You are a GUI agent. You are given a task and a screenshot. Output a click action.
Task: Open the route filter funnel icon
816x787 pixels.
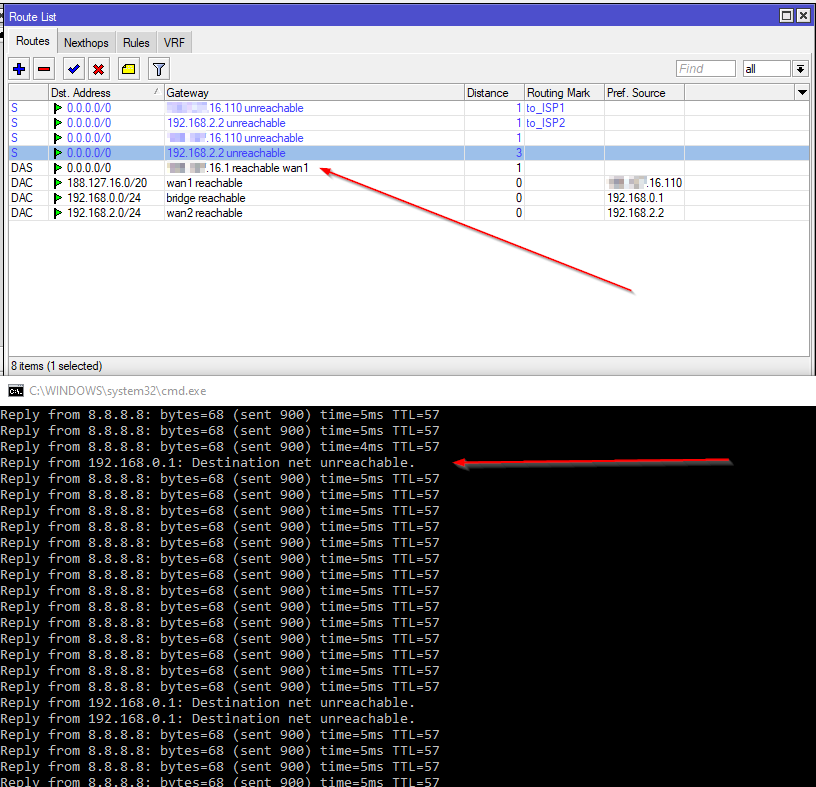click(x=159, y=69)
